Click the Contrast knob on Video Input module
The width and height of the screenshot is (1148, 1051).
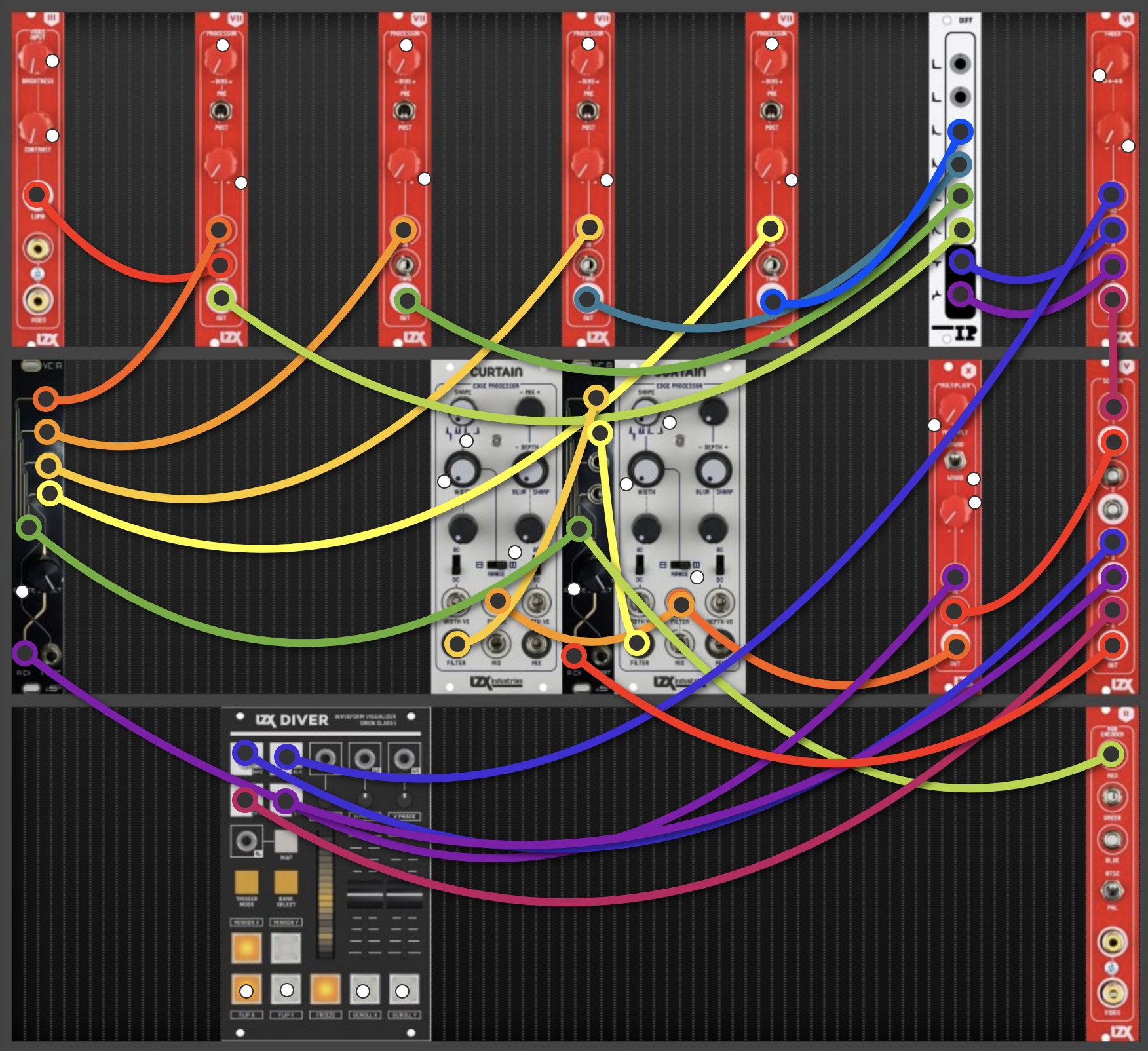click(x=34, y=128)
